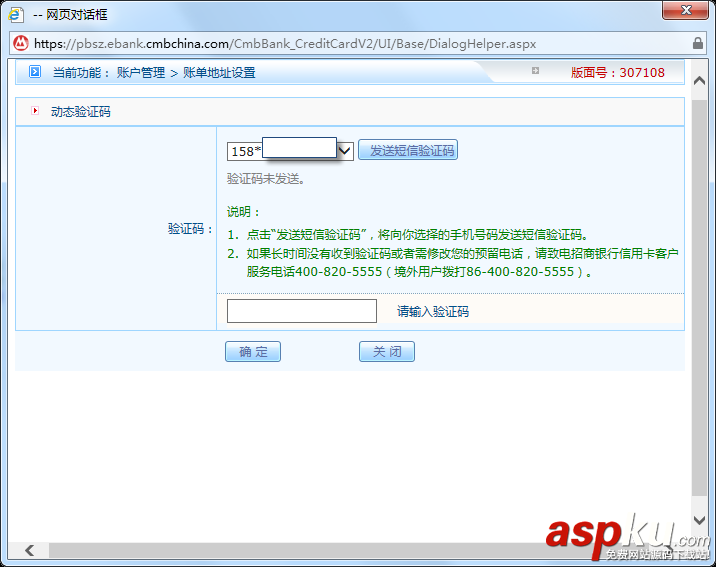Click the 关闭 button
The image size is (716, 567).
[387, 352]
